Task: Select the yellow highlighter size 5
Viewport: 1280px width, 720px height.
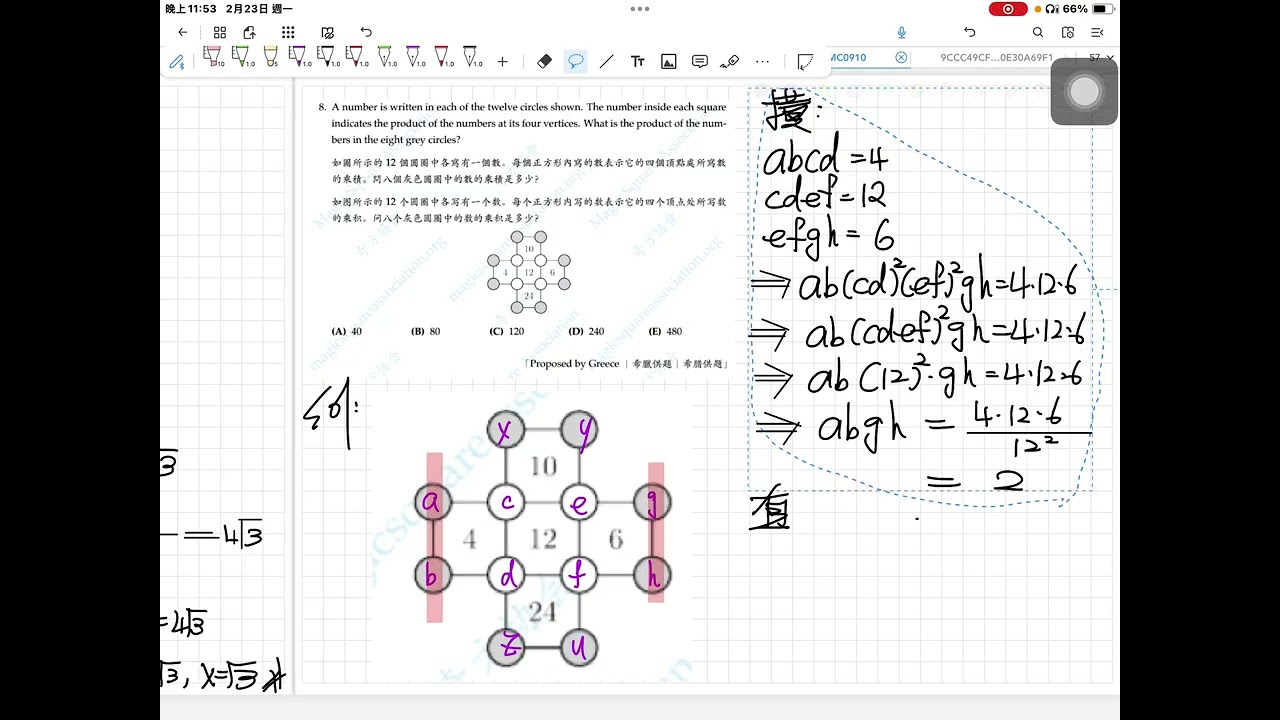Action: [271, 57]
